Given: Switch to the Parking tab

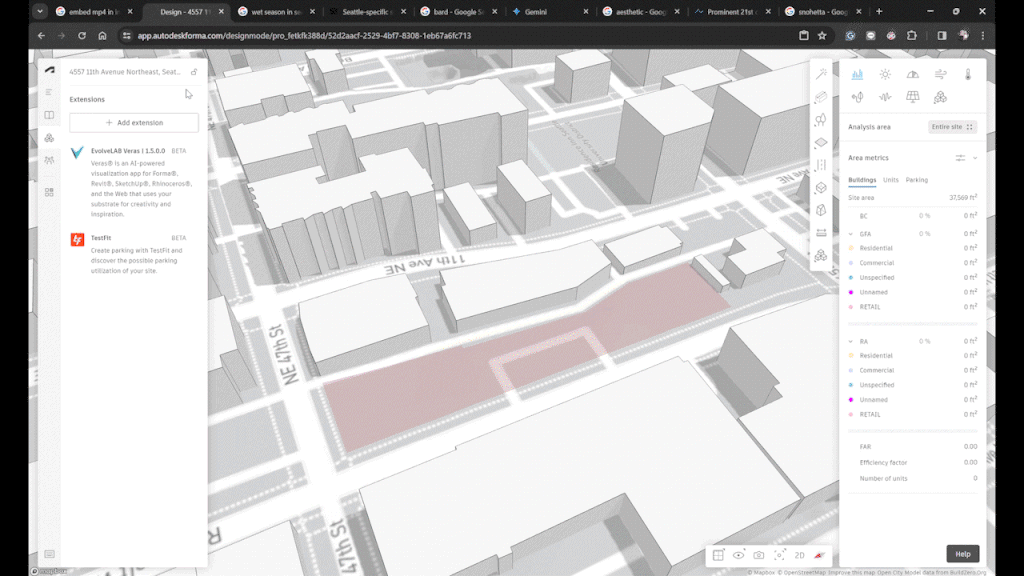Looking at the screenshot, I should [917, 180].
